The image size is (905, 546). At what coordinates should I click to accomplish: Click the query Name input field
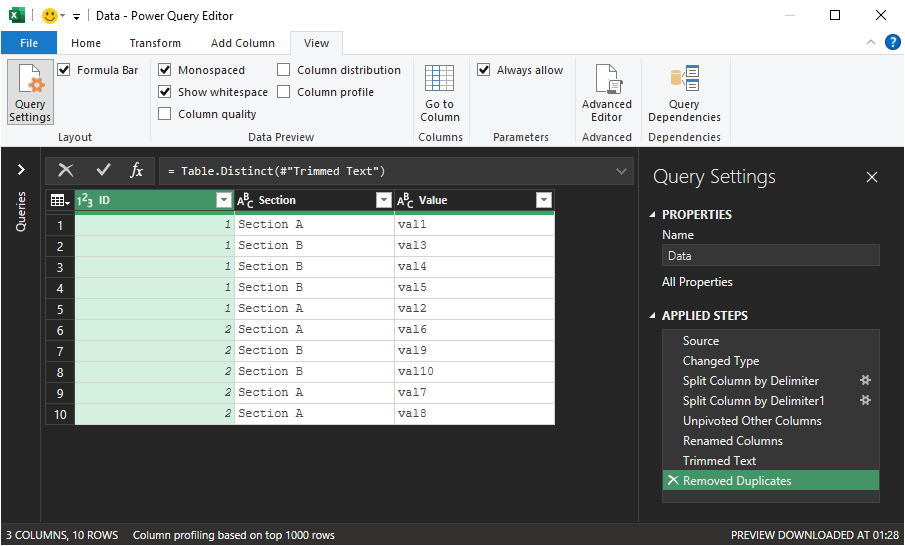tap(771, 256)
